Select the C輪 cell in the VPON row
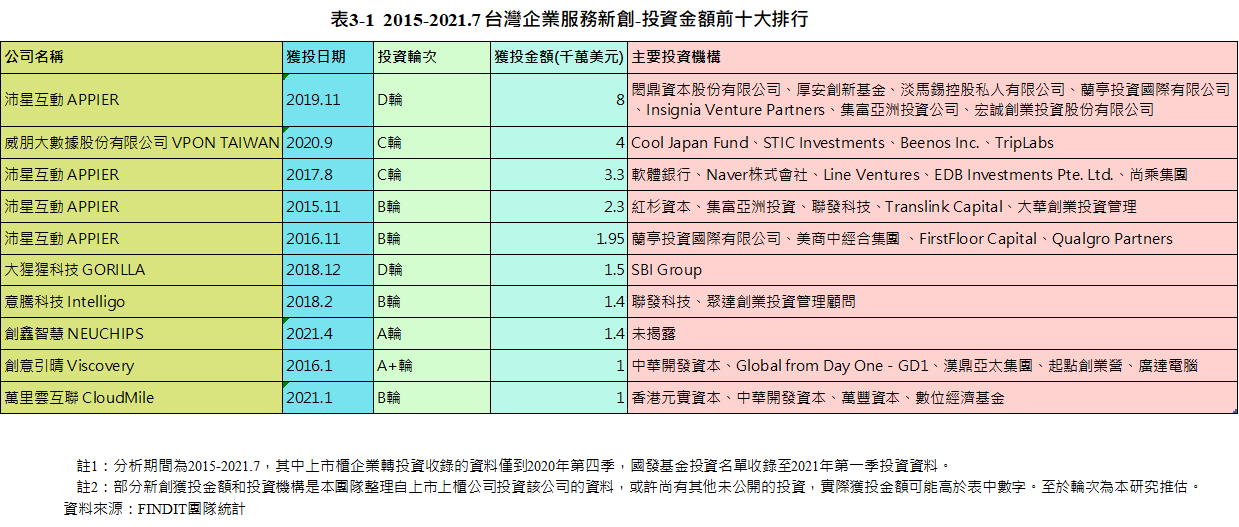Screen dimensions: 1239x527 click(432, 143)
